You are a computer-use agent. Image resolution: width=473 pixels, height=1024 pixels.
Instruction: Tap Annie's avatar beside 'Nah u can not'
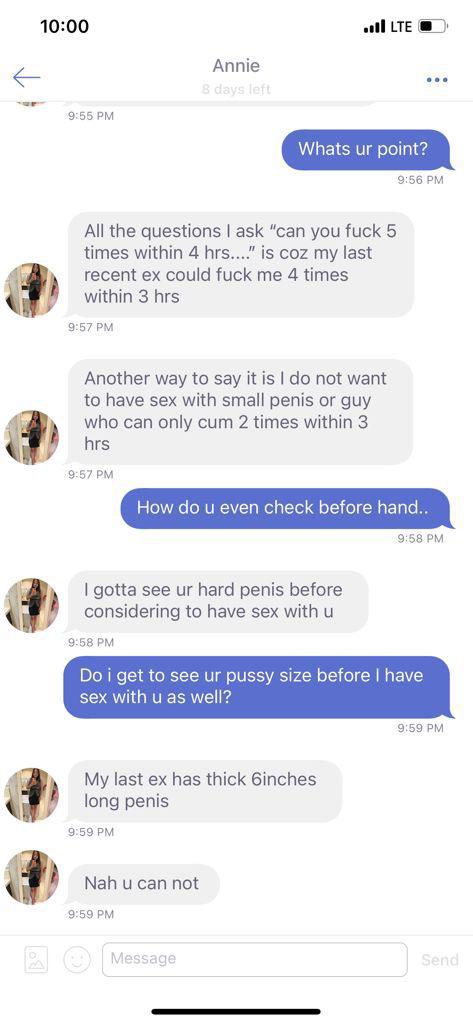click(31, 877)
